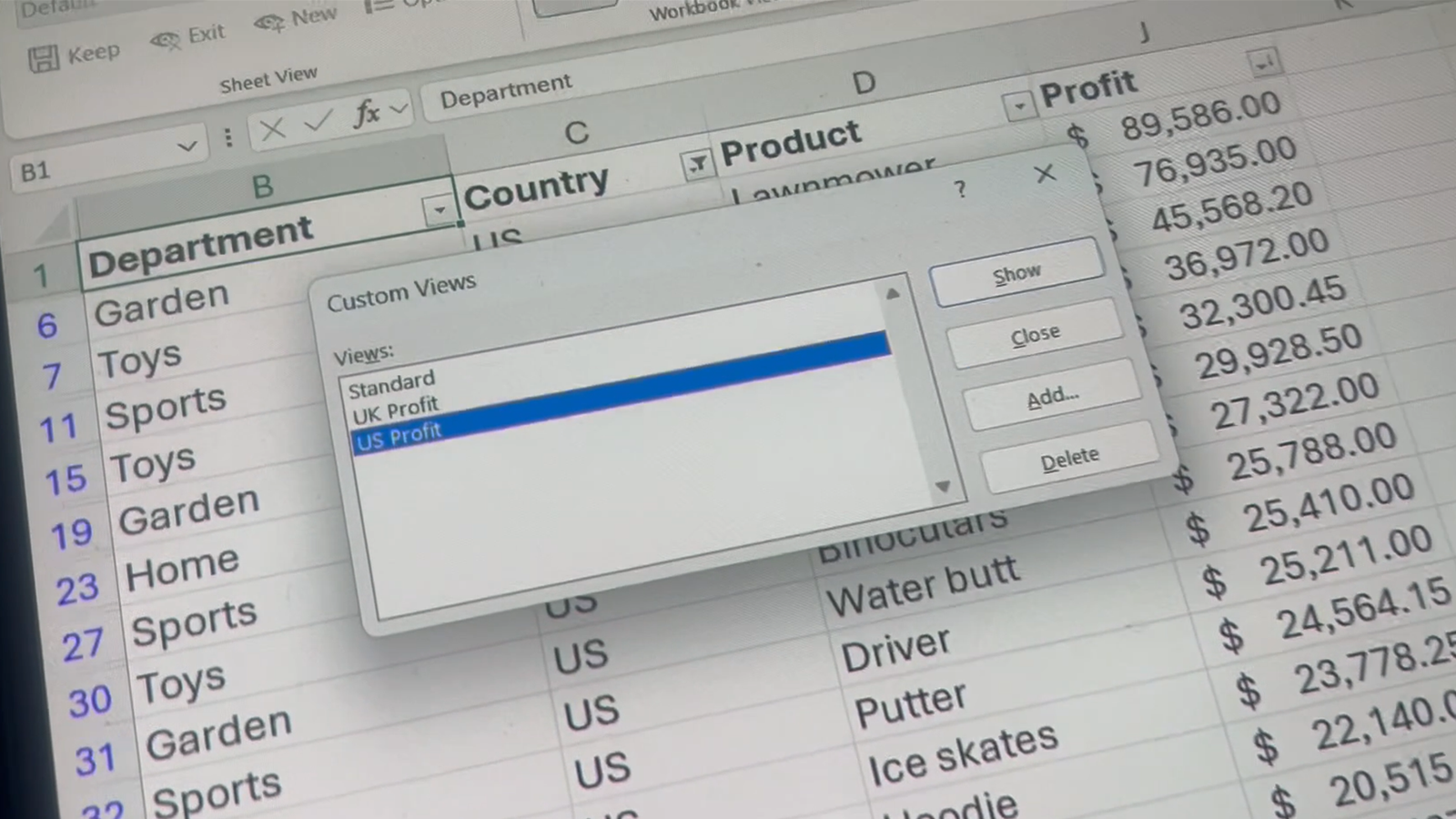Click the Views list scroll down arrow
1456x819 pixels.
943,487
